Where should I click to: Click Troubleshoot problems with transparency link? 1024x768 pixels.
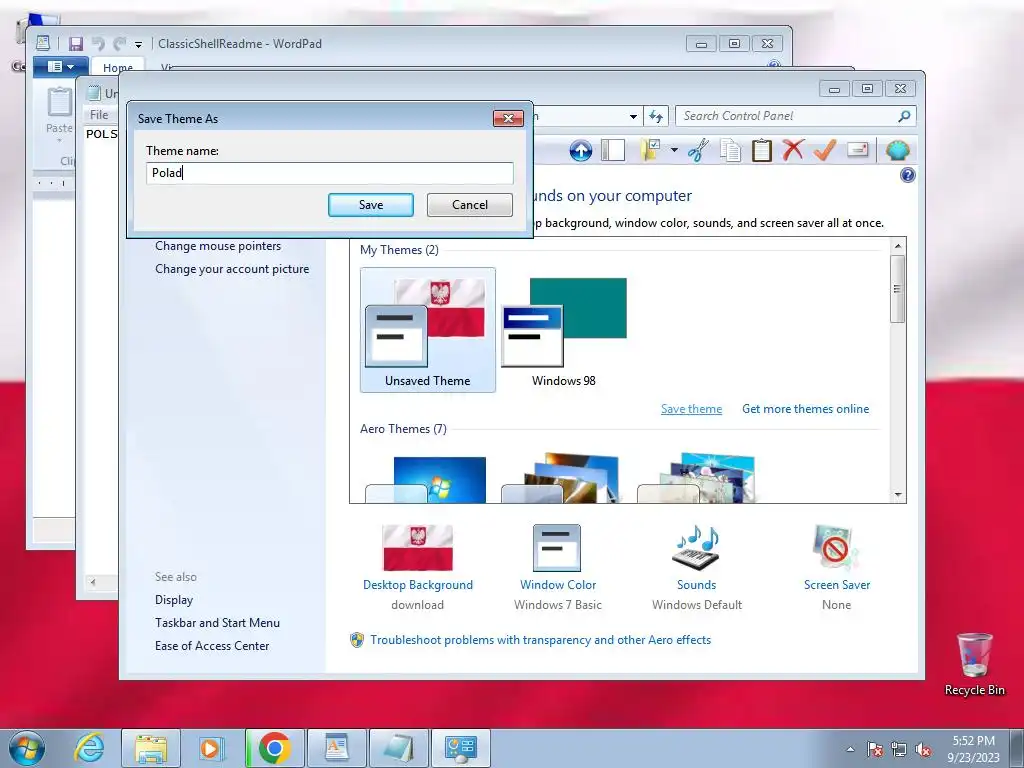point(540,640)
